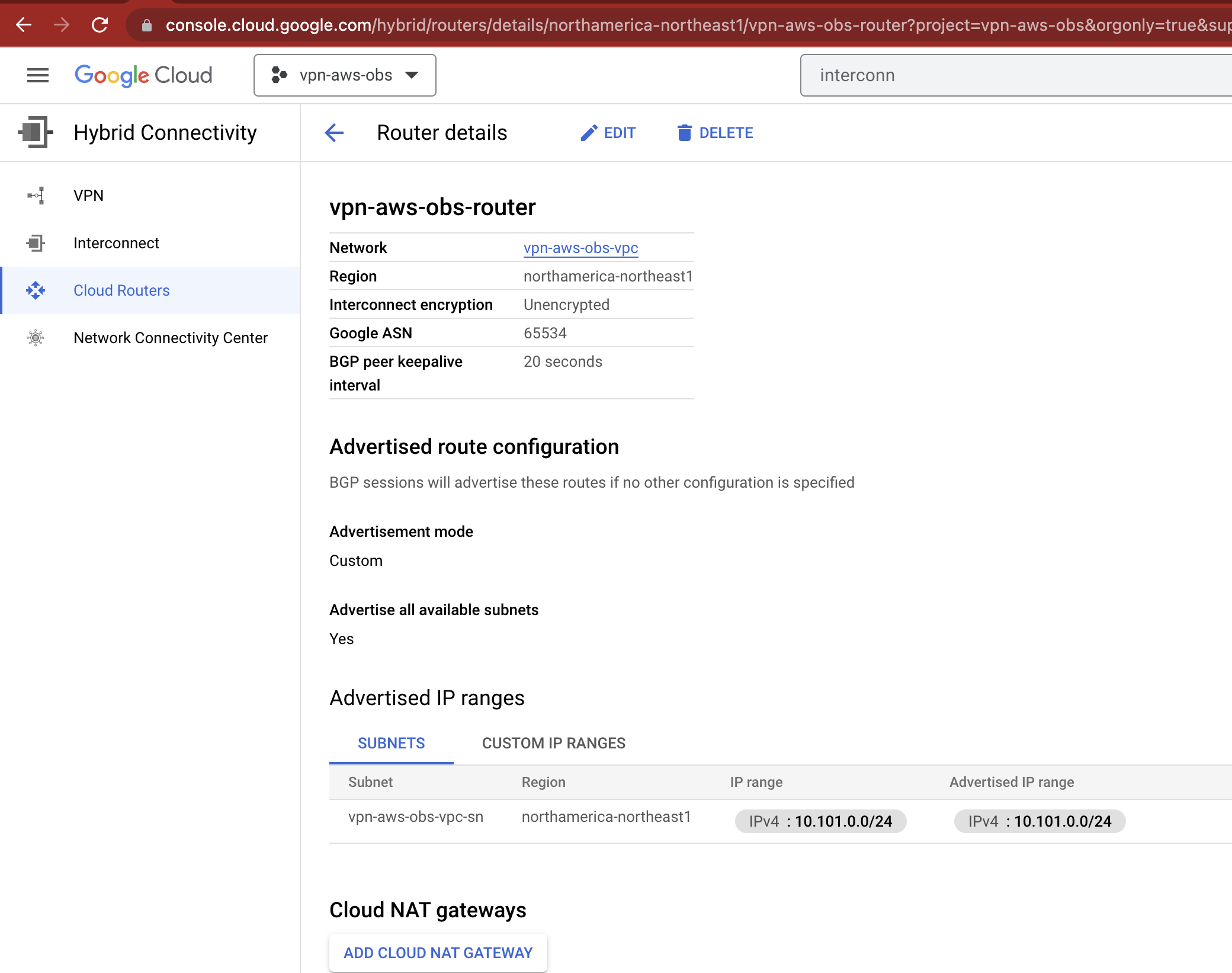Select the SUBNETS tab
1232x973 pixels.
coord(391,743)
